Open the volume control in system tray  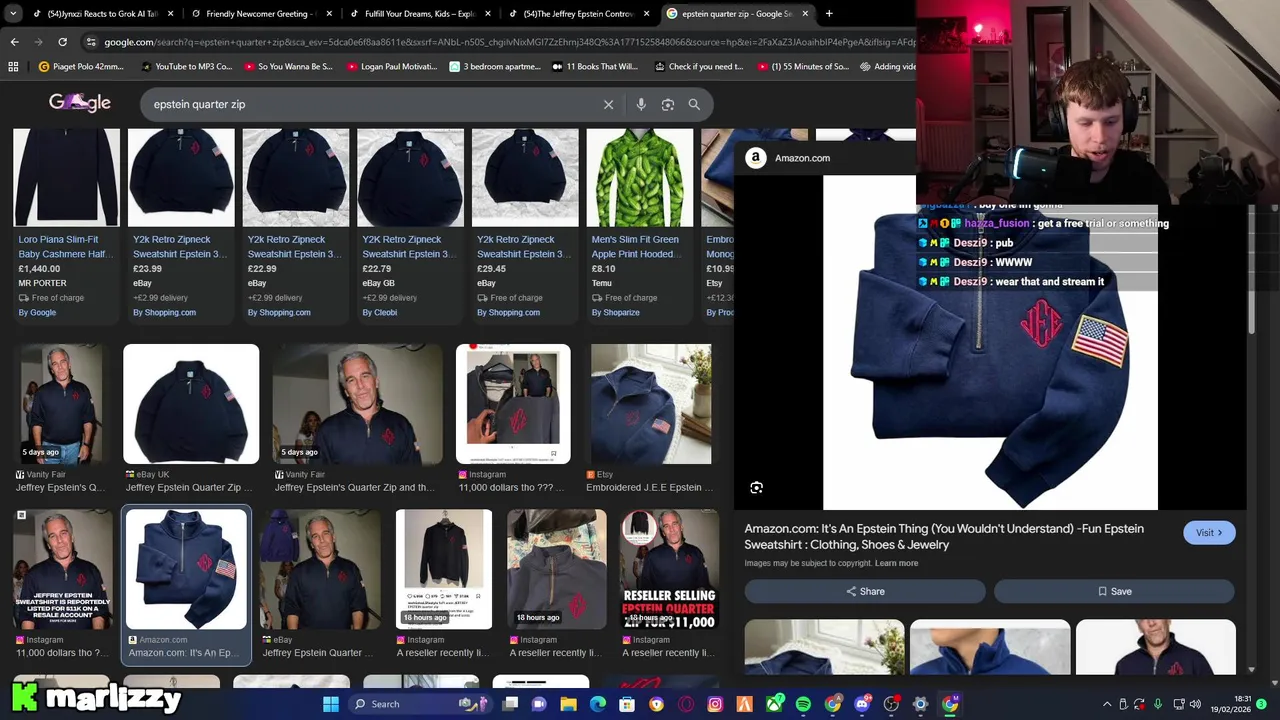click(1195, 704)
